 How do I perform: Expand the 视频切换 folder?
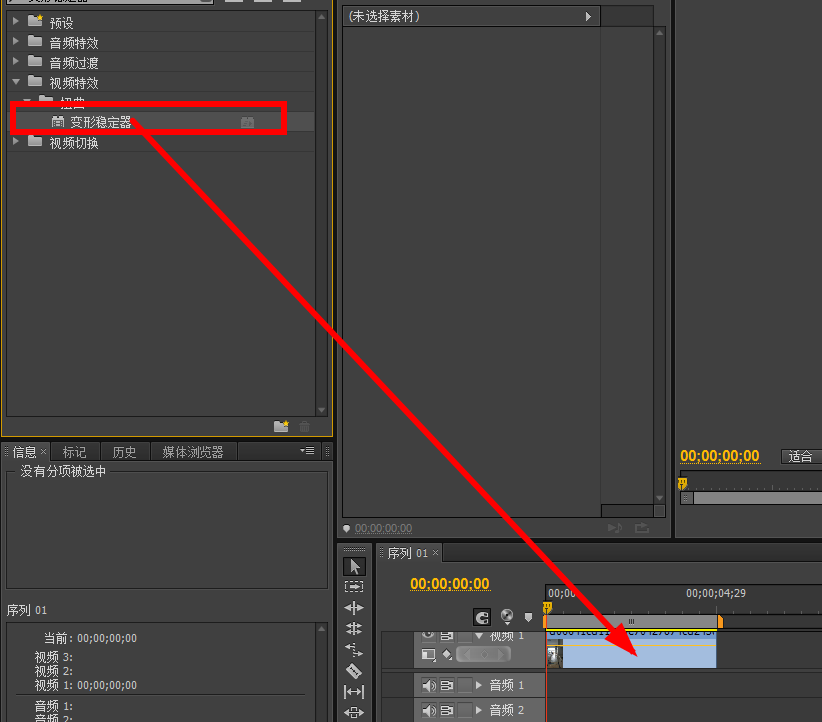(x=16, y=141)
